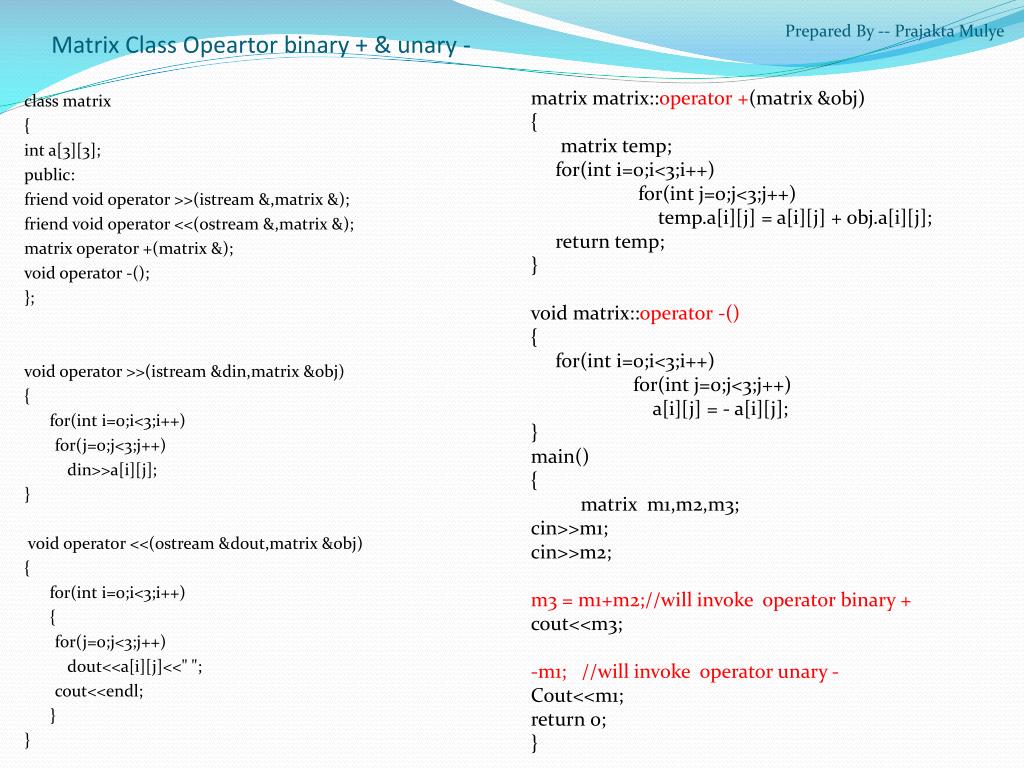Click "friend void operator <<(ostream &,matrix &);"

click(x=189, y=225)
